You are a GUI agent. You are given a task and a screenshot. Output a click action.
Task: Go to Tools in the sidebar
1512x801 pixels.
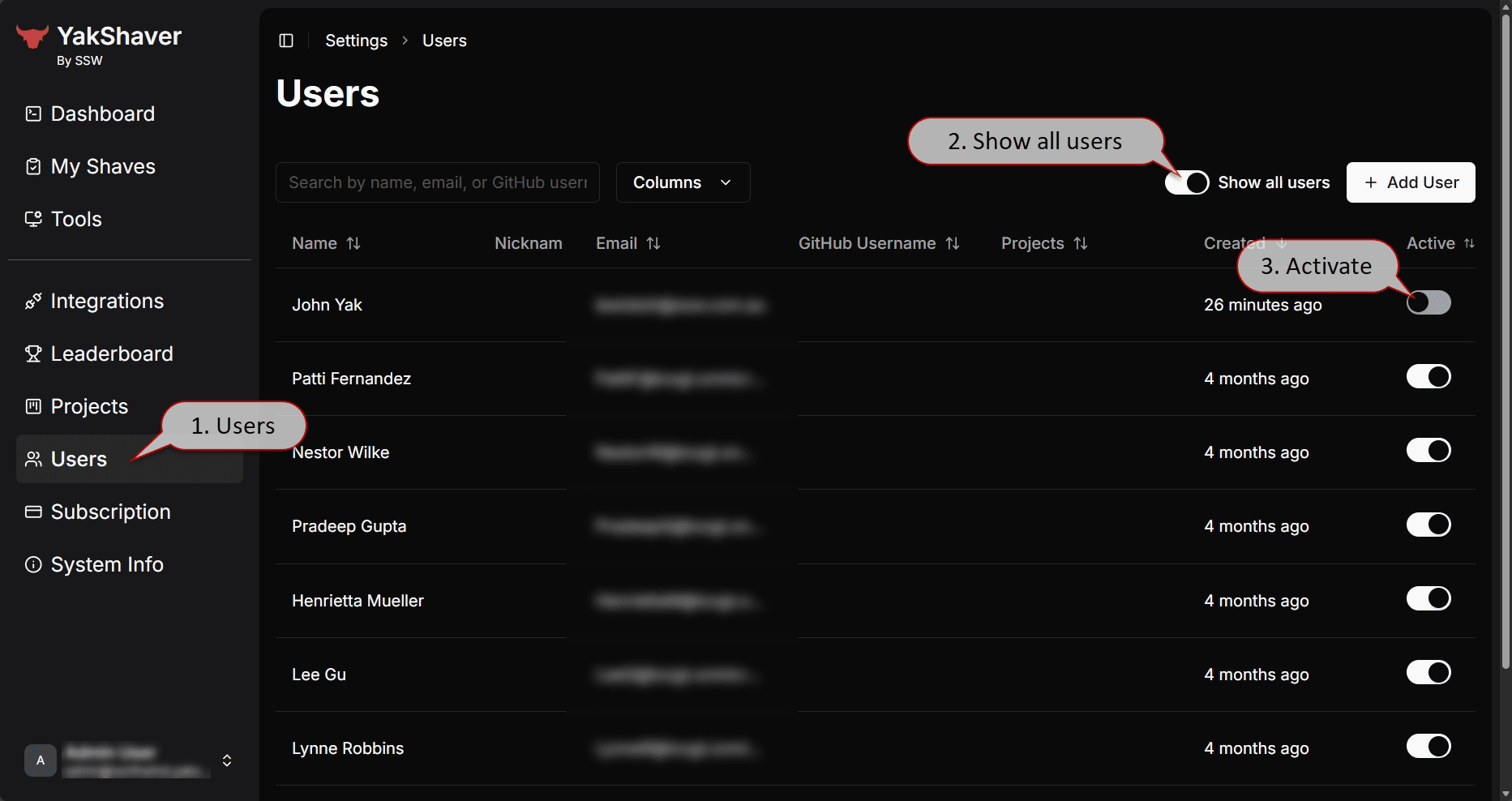tap(76, 220)
